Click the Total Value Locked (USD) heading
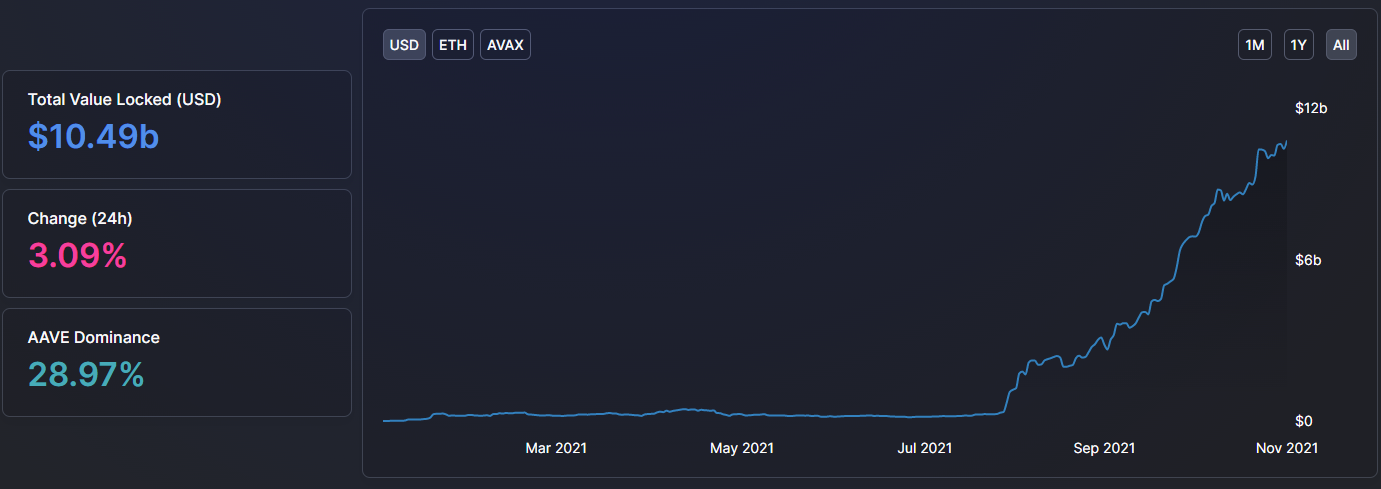This screenshot has height=489, width=1381. coord(124,100)
